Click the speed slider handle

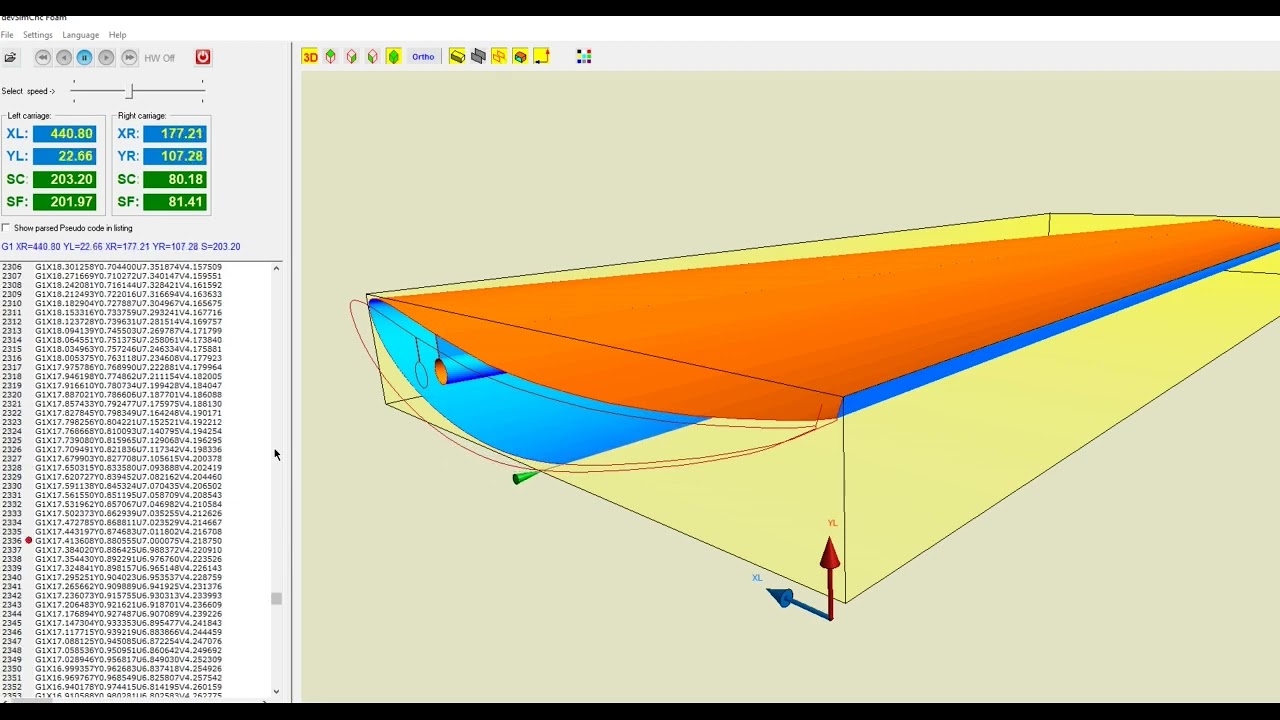130,91
